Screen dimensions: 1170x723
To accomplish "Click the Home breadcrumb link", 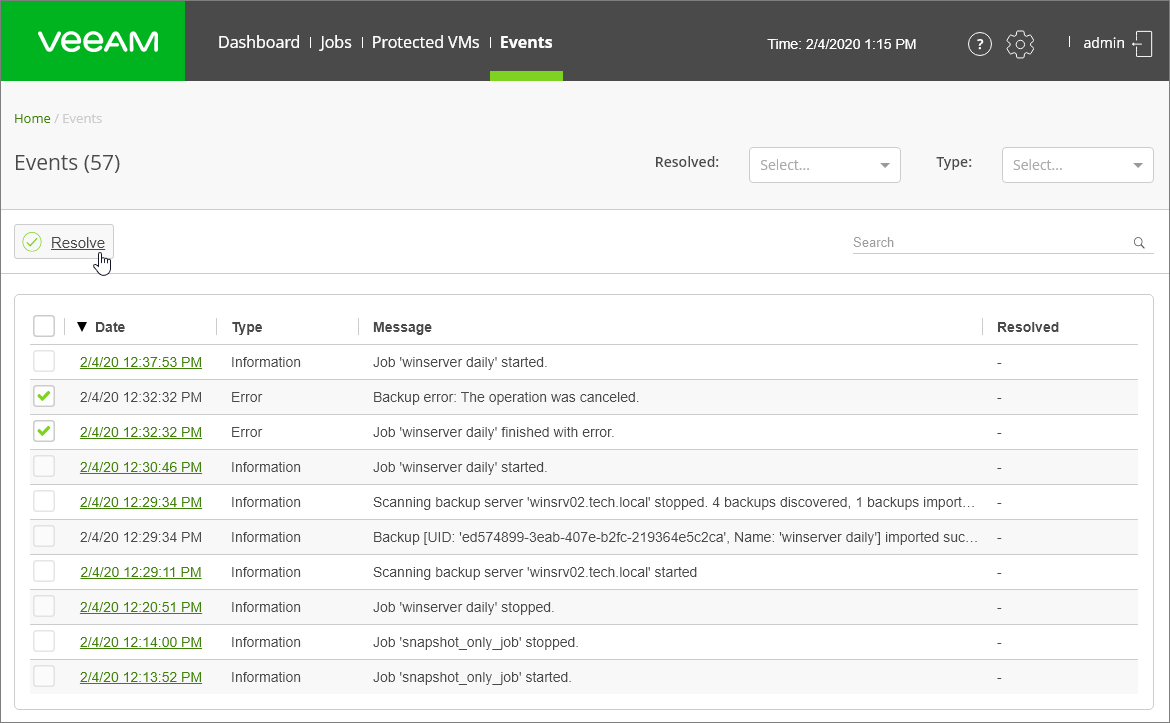I will 32,118.
